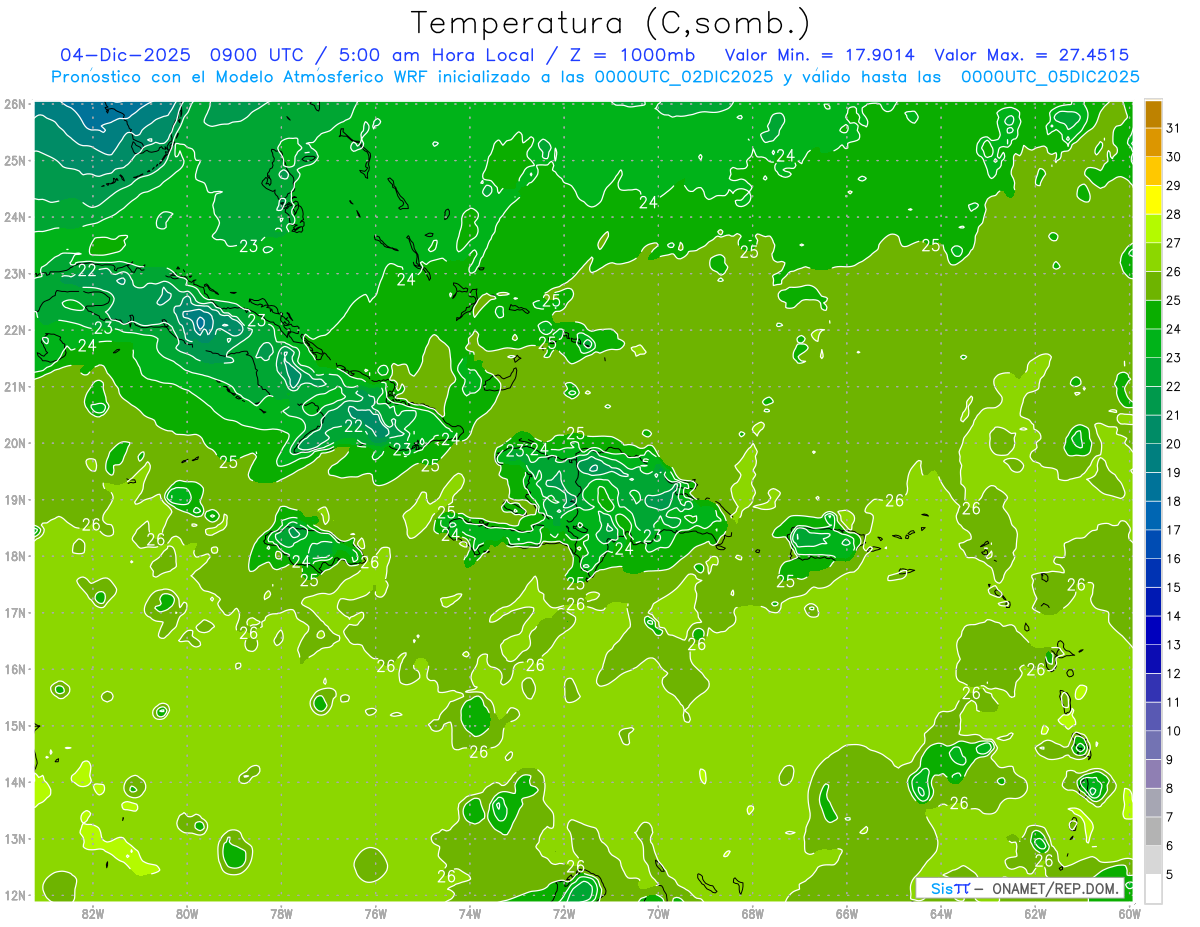Click the 24N latitude axis label
The image size is (1200, 927).
15,217
